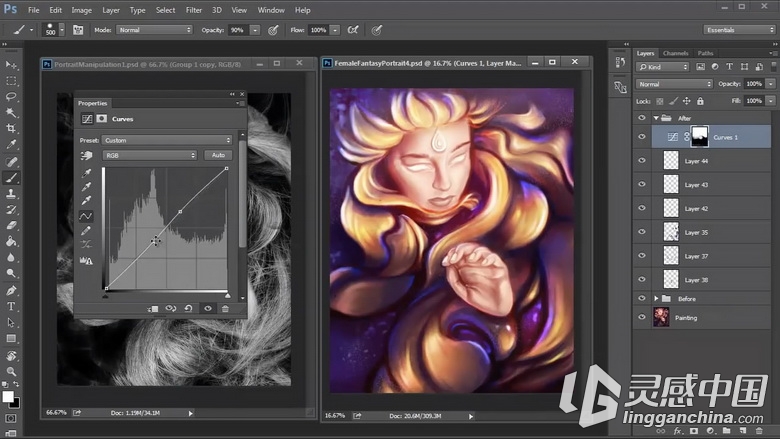Open the Brush panel toggle icon
The height and width of the screenshot is (439, 780).
[x=78, y=30]
